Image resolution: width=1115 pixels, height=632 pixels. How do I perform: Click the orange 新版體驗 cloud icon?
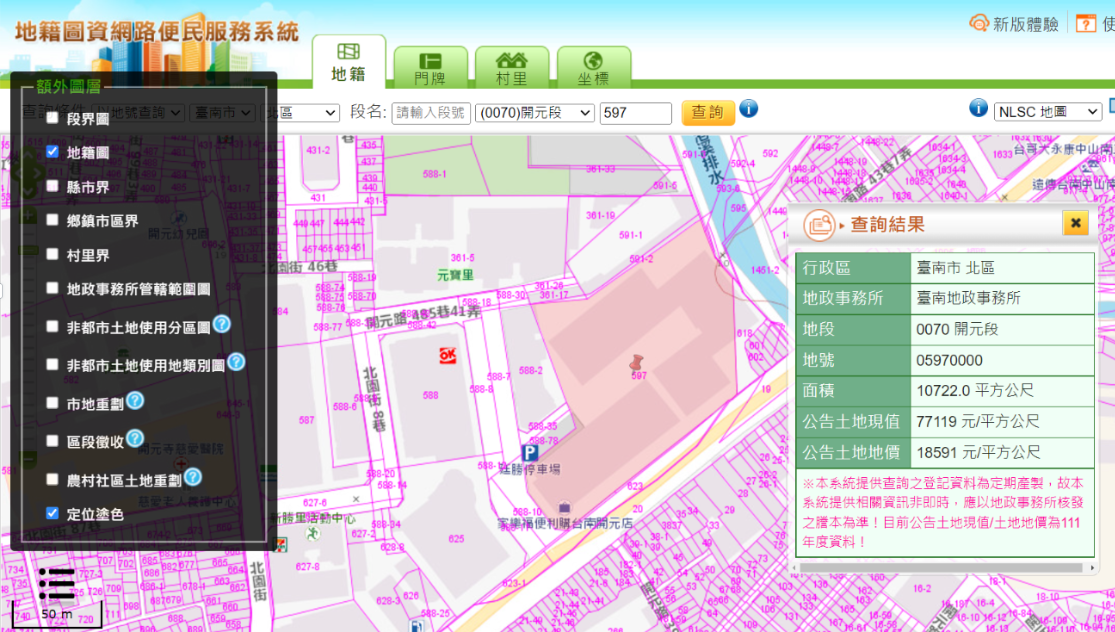[979, 23]
